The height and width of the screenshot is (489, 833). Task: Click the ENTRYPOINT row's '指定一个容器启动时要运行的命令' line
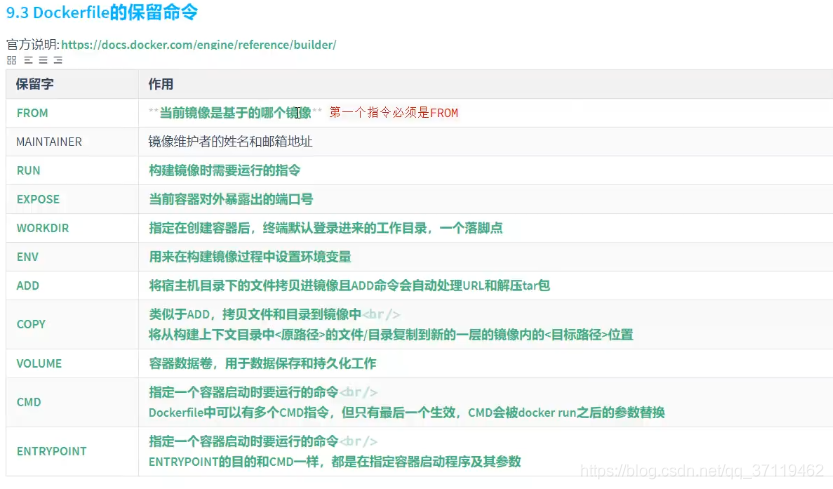[x=243, y=441]
